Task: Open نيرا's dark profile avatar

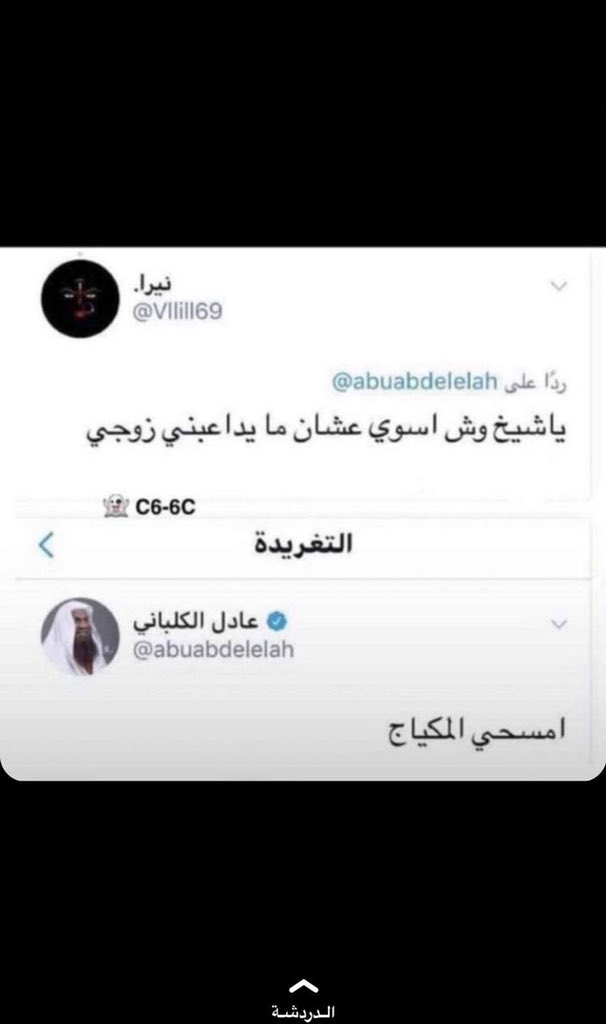Action: coord(80,298)
